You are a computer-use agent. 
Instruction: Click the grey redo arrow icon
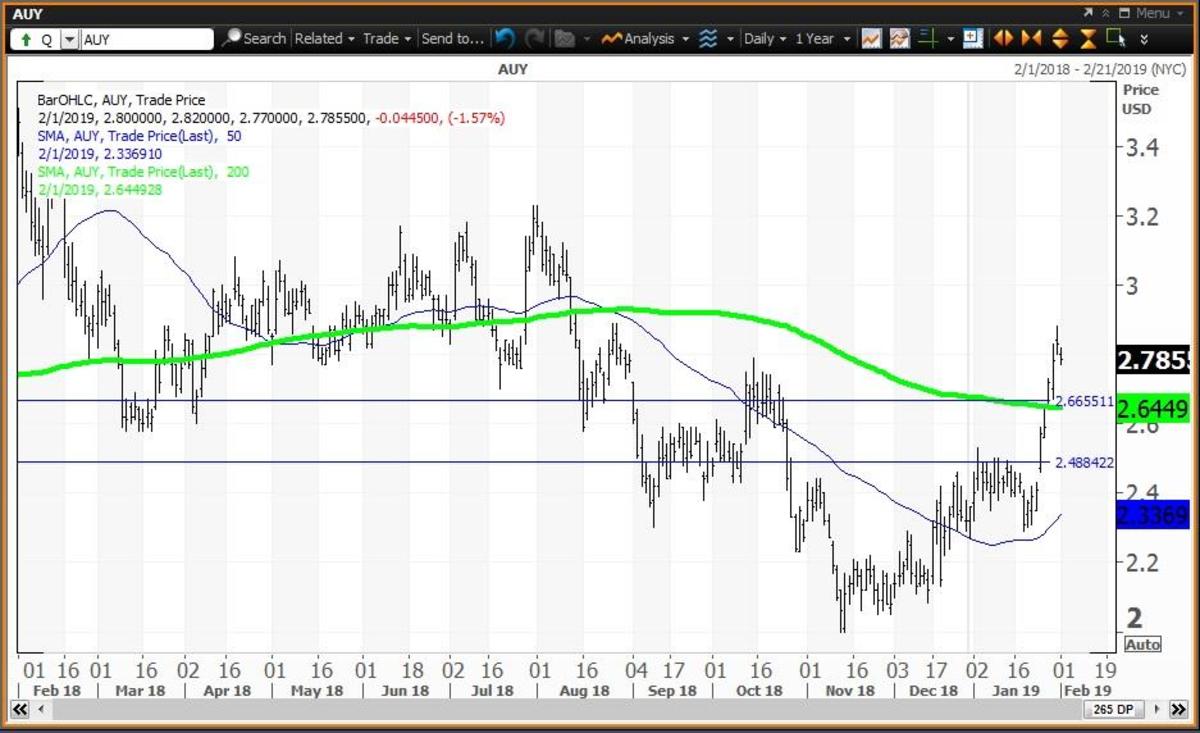pos(535,39)
